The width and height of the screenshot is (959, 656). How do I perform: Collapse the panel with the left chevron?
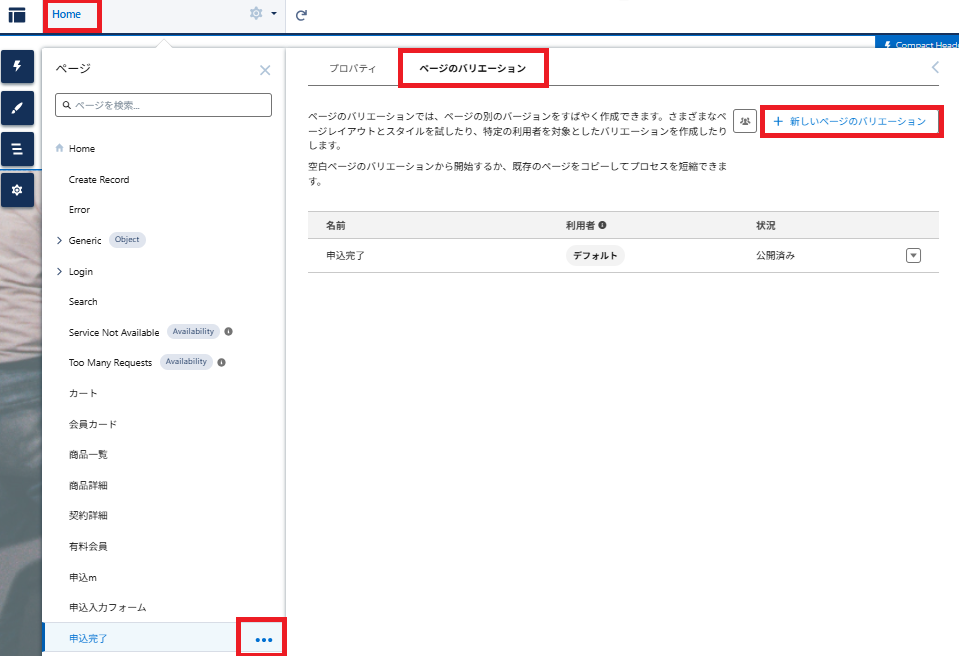tap(935, 68)
